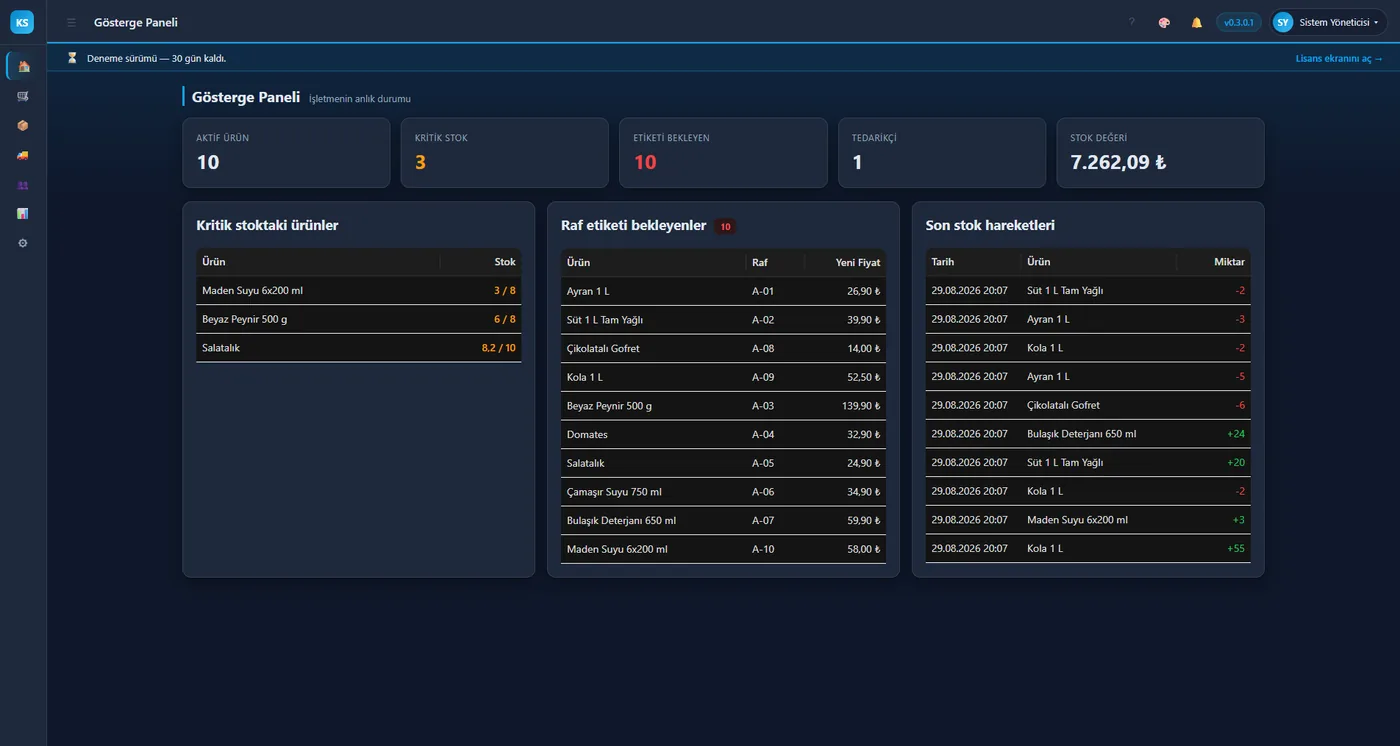Open the Tedarikçi stat card
Viewport: 1400px width, 746px height.
click(x=942, y=153)
